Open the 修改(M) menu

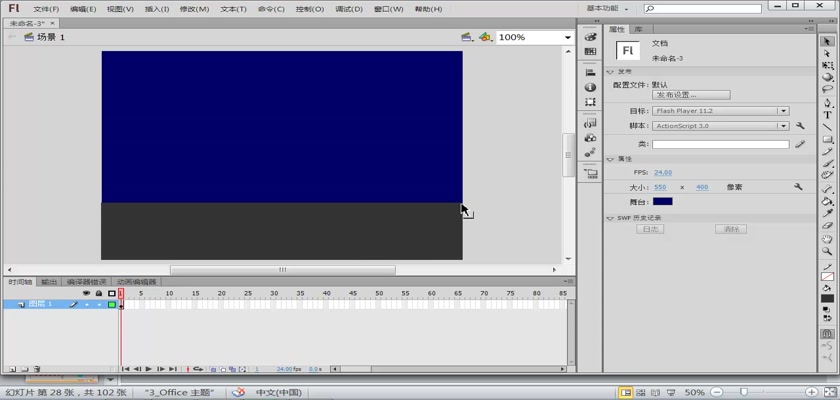tap(194, 9)
